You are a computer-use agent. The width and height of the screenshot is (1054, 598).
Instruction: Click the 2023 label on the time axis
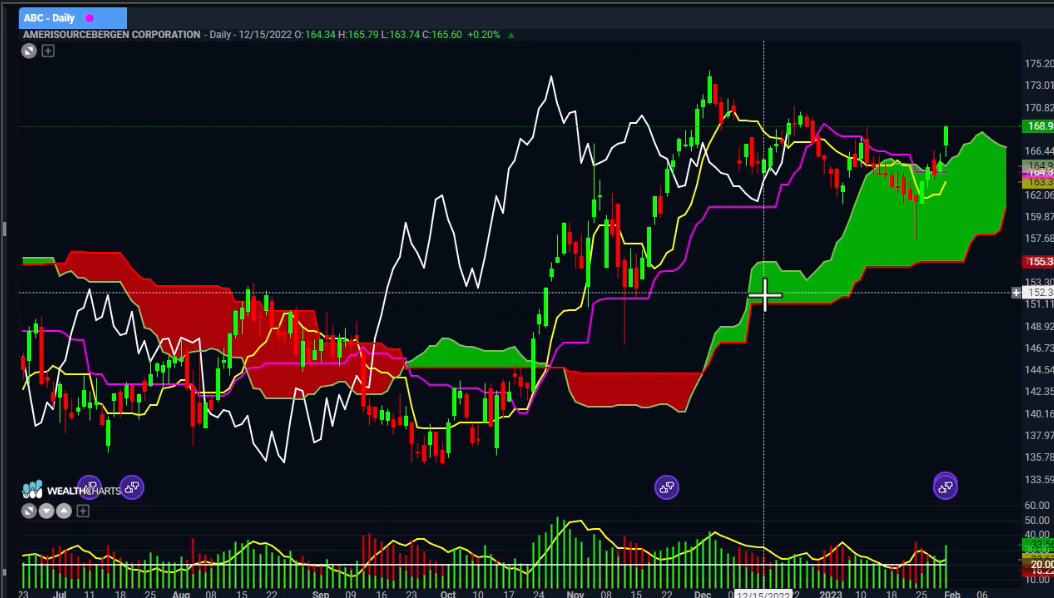830,594
